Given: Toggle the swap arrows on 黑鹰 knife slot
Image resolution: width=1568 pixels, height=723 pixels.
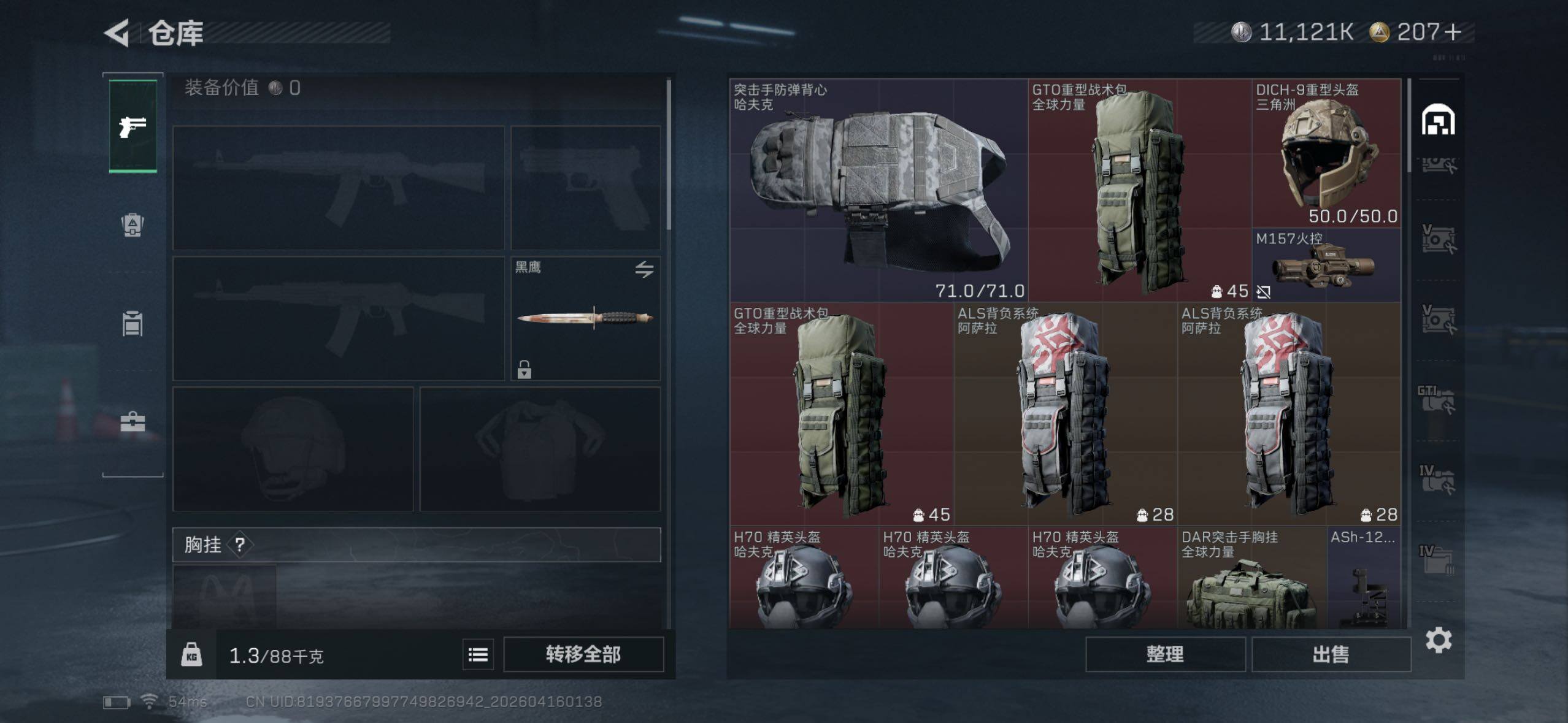Looking at the screenshot, I should (644, 269).
